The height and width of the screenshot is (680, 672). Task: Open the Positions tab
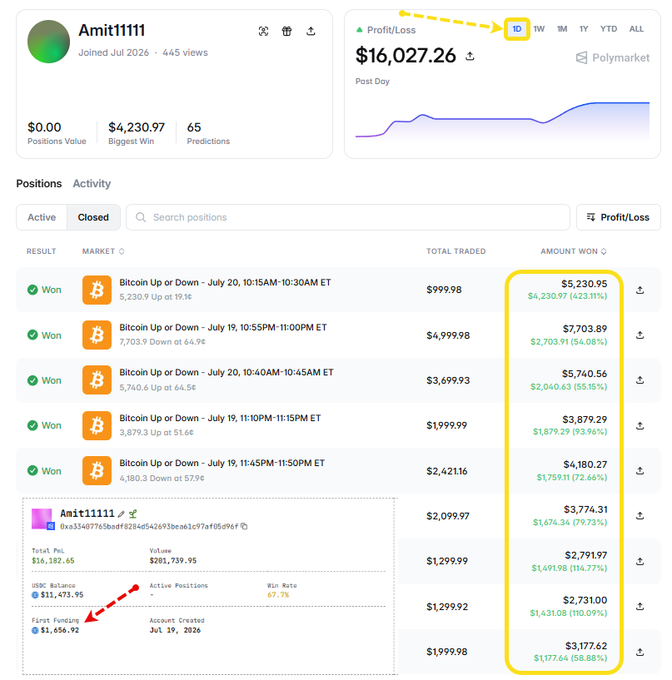(x=39, y=183)
